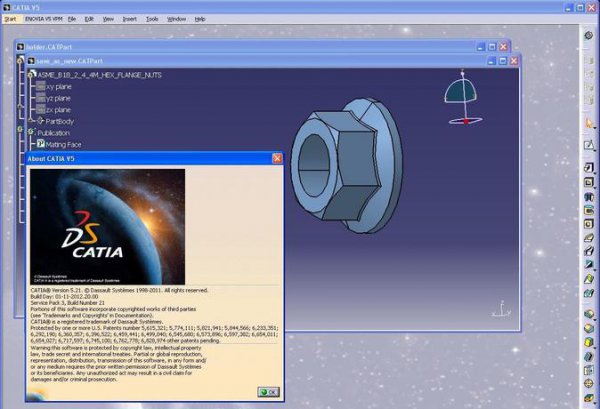Close the About CATIA V5 dialog
Screen dimensions: 600x409
tap(277, 158)
